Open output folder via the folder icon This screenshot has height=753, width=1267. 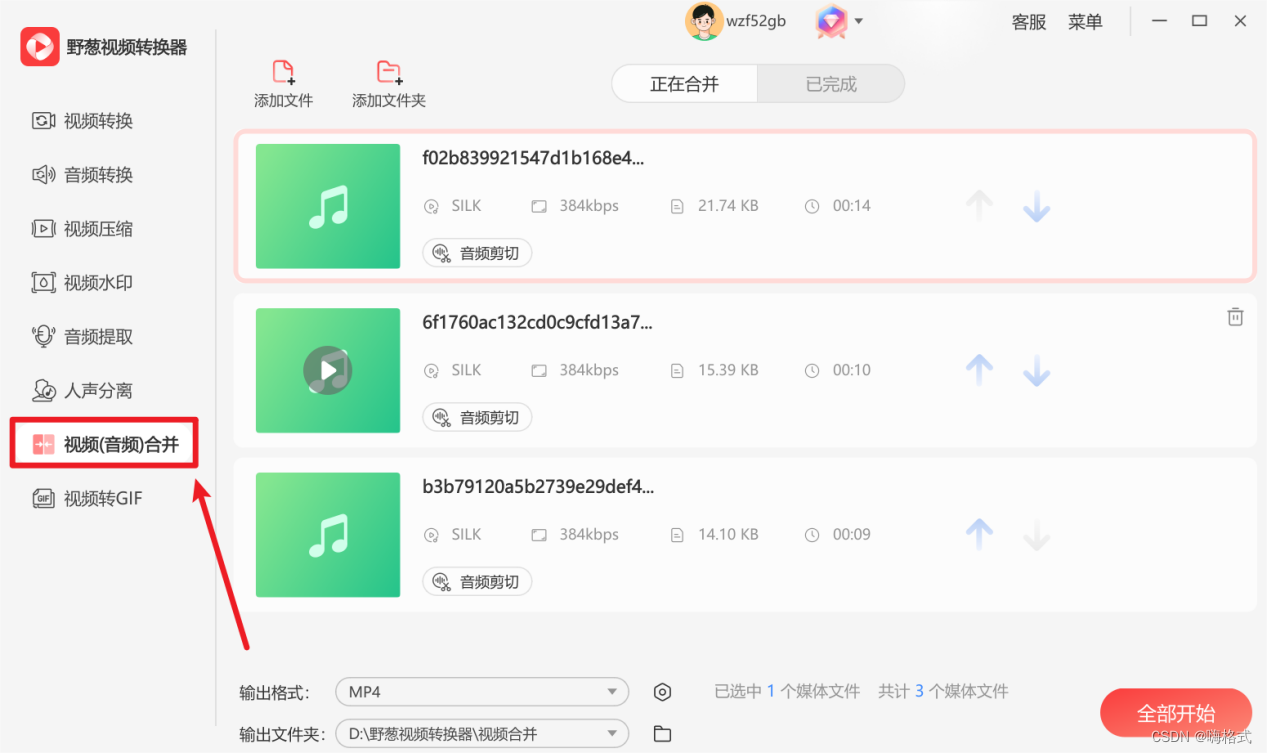click(x=662, y=733)
